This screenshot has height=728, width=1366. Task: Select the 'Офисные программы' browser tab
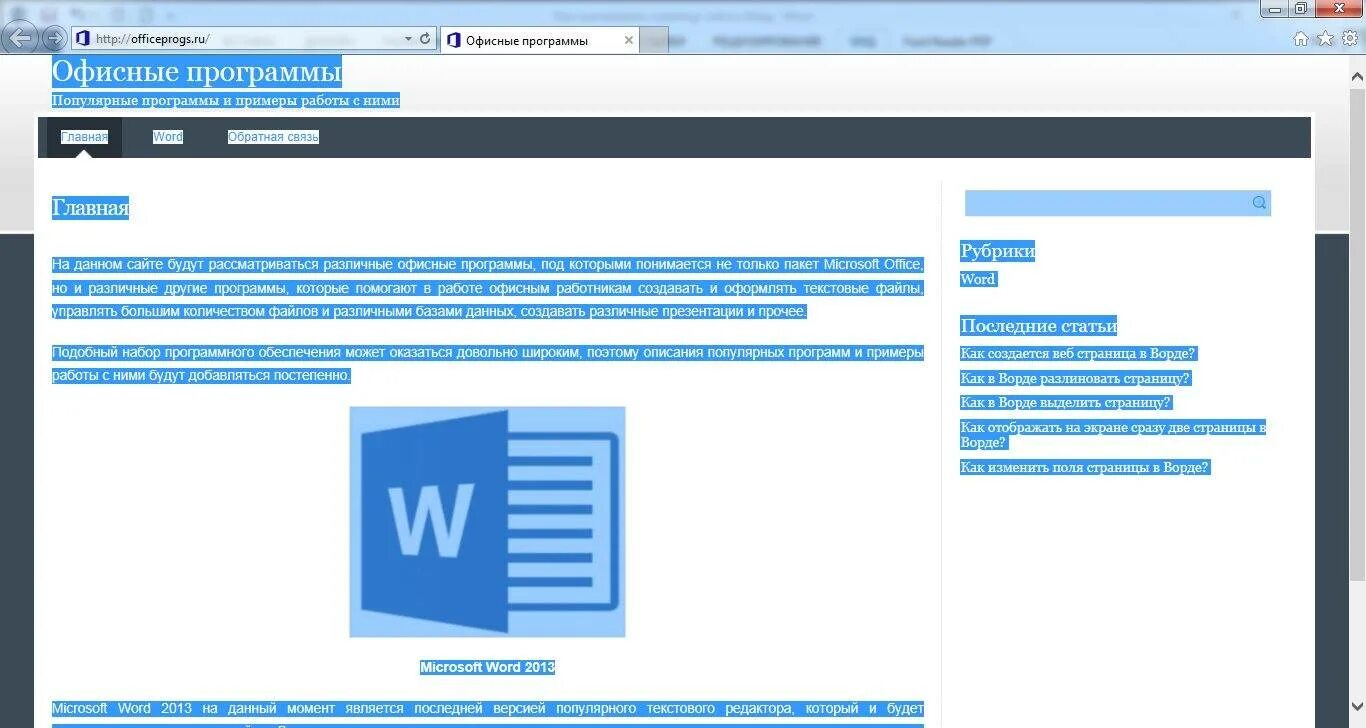(x=538, y=41)
